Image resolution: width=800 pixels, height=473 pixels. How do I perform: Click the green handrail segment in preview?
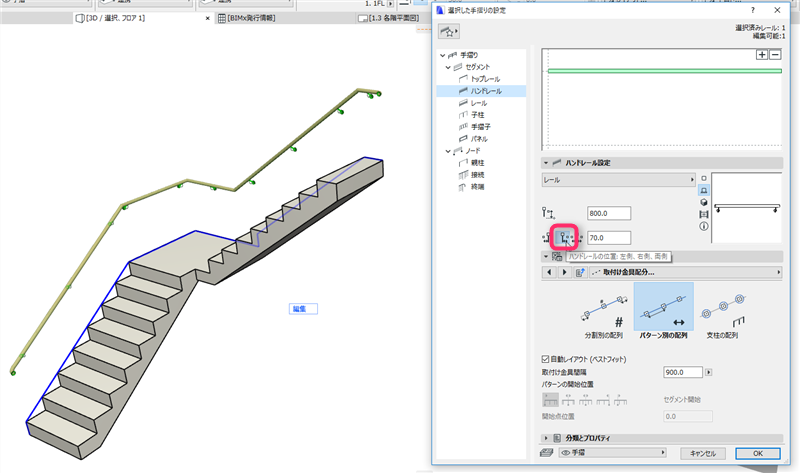point(665,71)
